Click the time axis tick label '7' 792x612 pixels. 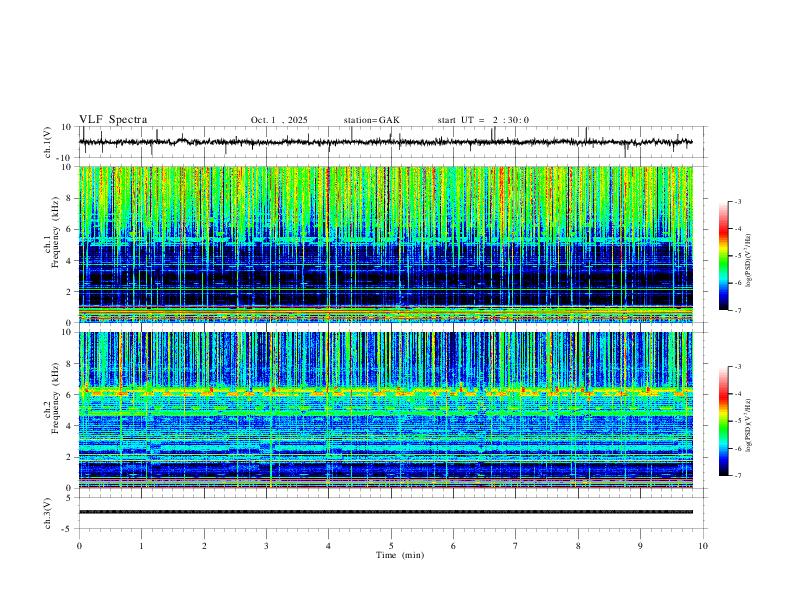point(516,546)
